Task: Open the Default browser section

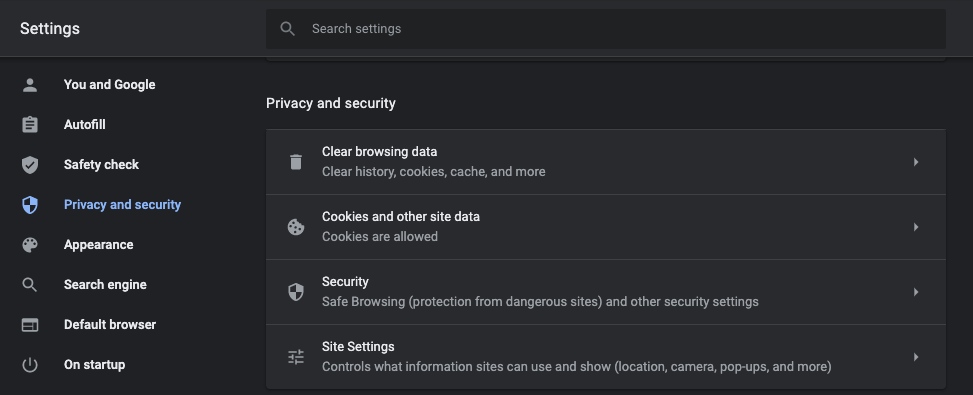Action: [110, 325]
